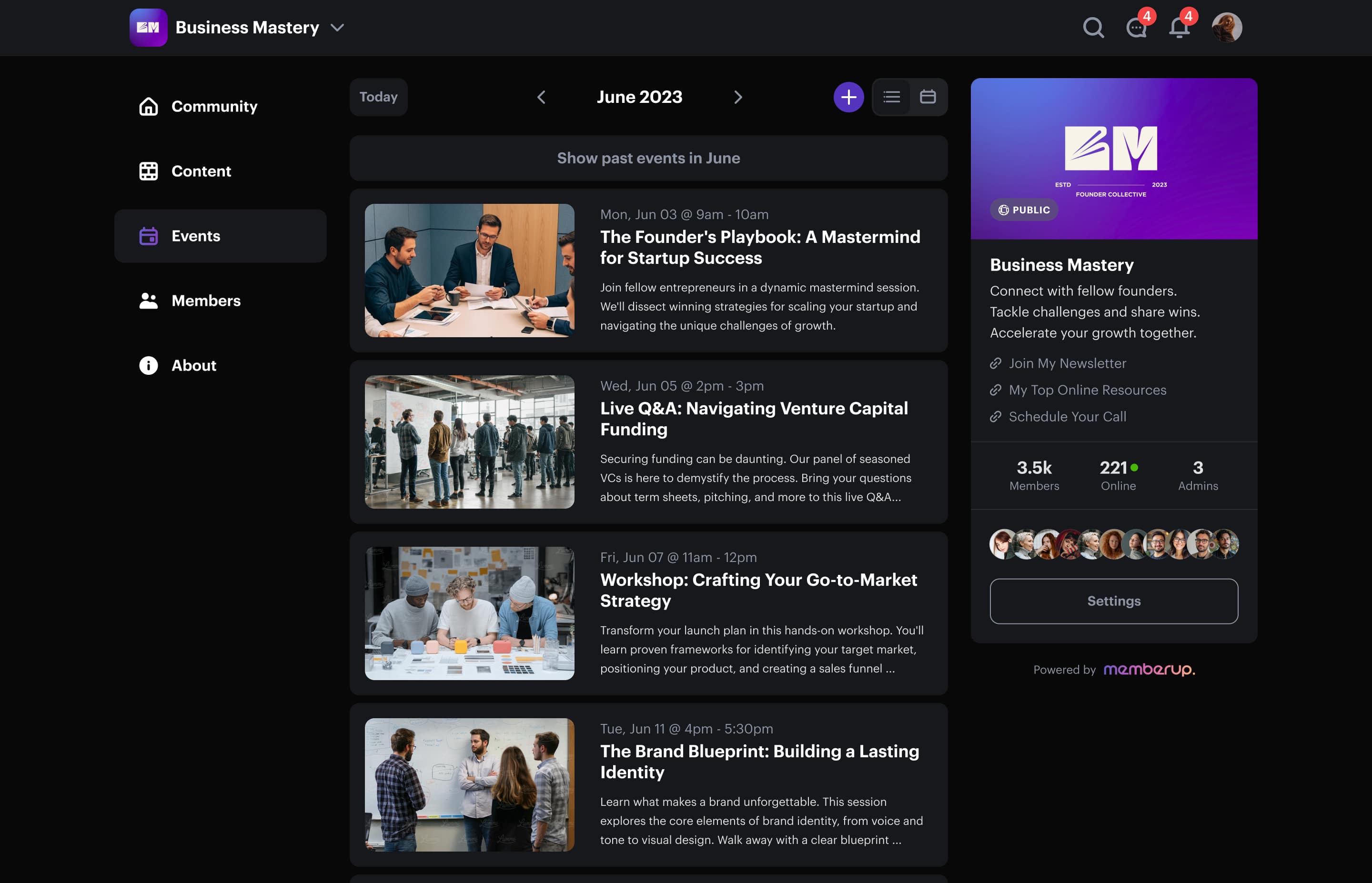
Task: Go to next month chevron
Action: (738, 97)
